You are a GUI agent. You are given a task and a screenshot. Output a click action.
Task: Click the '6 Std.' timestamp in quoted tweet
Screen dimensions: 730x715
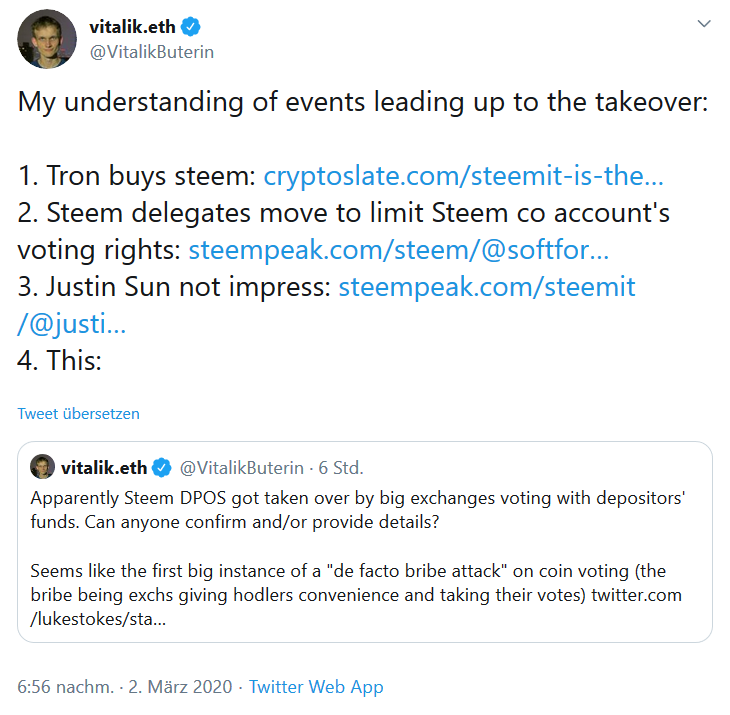[x=341, y=467]
